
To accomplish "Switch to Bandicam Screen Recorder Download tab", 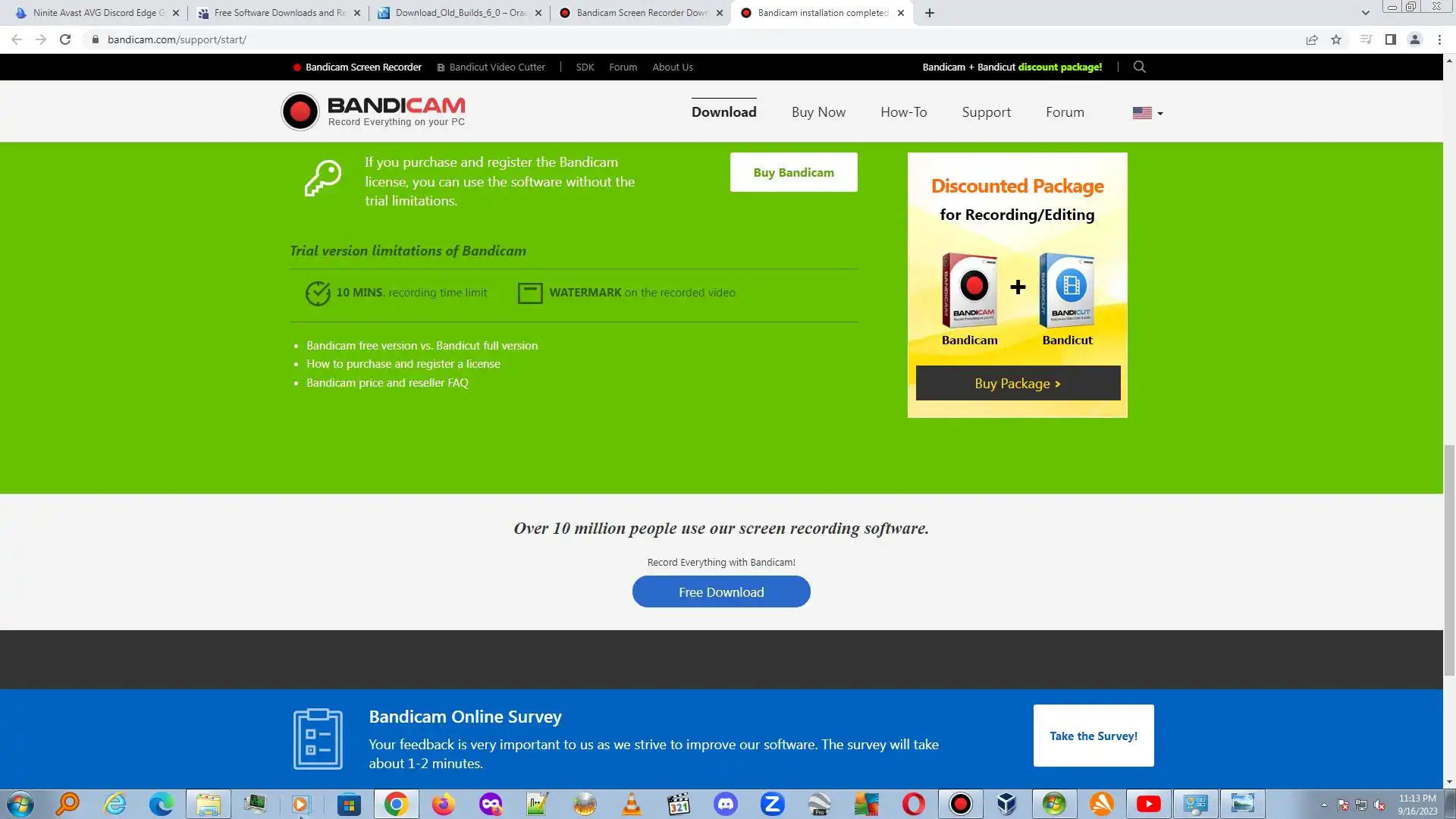I will (x=641, y=13).
